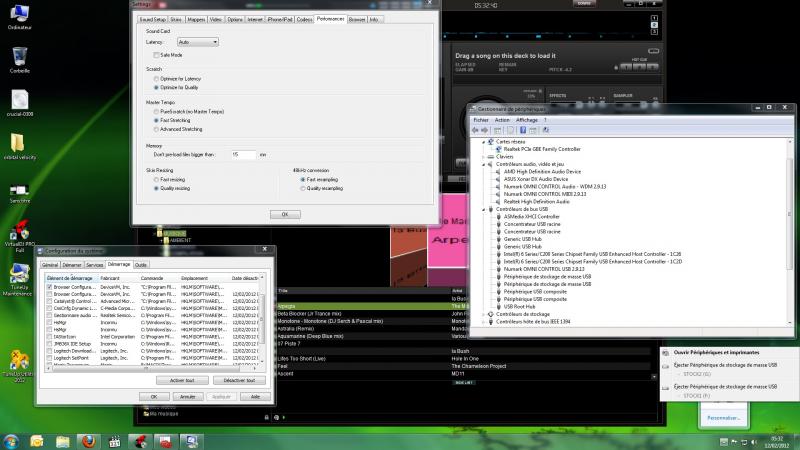Choose the Advanced Stretching option
The width and height of the screenshot is (800, 450).
pos(155,129)
